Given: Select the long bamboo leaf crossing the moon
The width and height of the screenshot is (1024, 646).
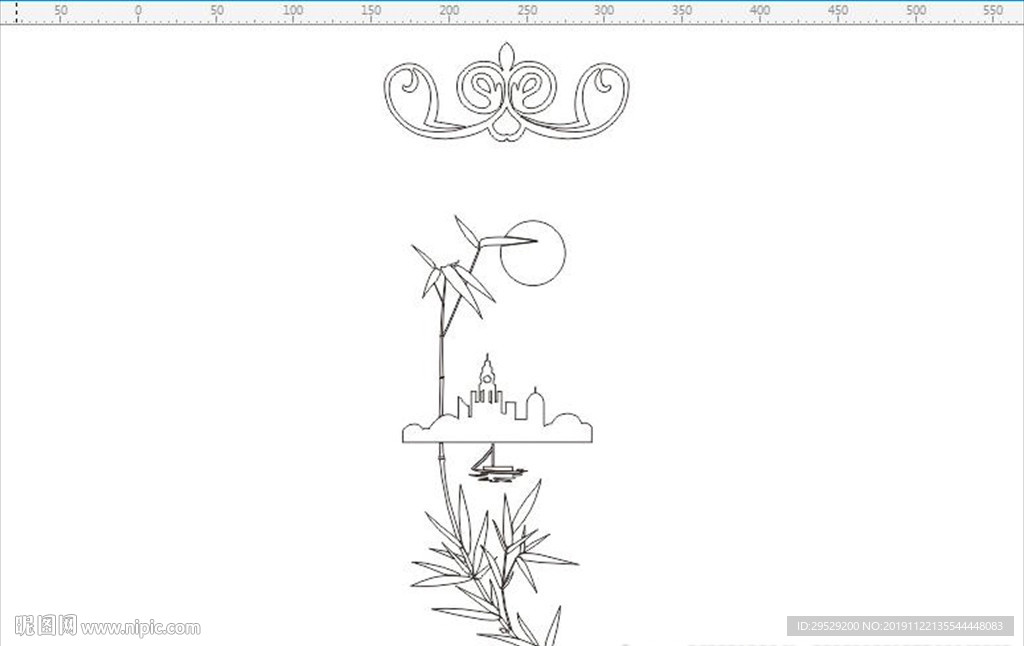Looking at the screenshot, I should (x=508, y=242).
